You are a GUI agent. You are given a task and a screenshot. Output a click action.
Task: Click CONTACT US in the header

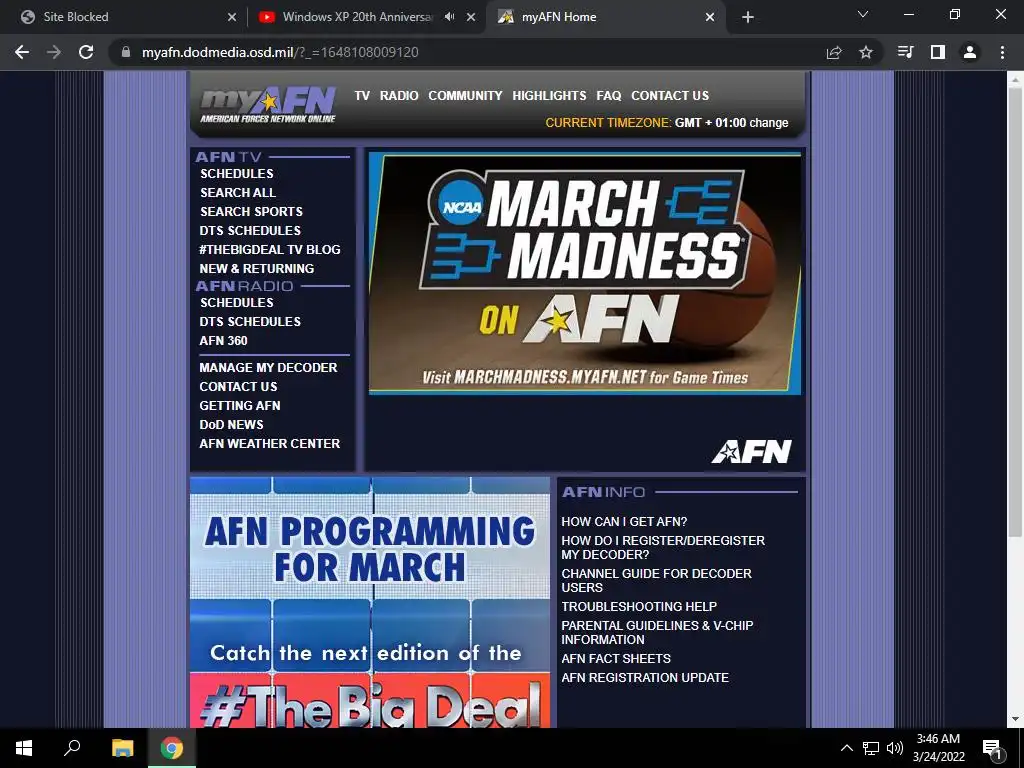point(670,95)
